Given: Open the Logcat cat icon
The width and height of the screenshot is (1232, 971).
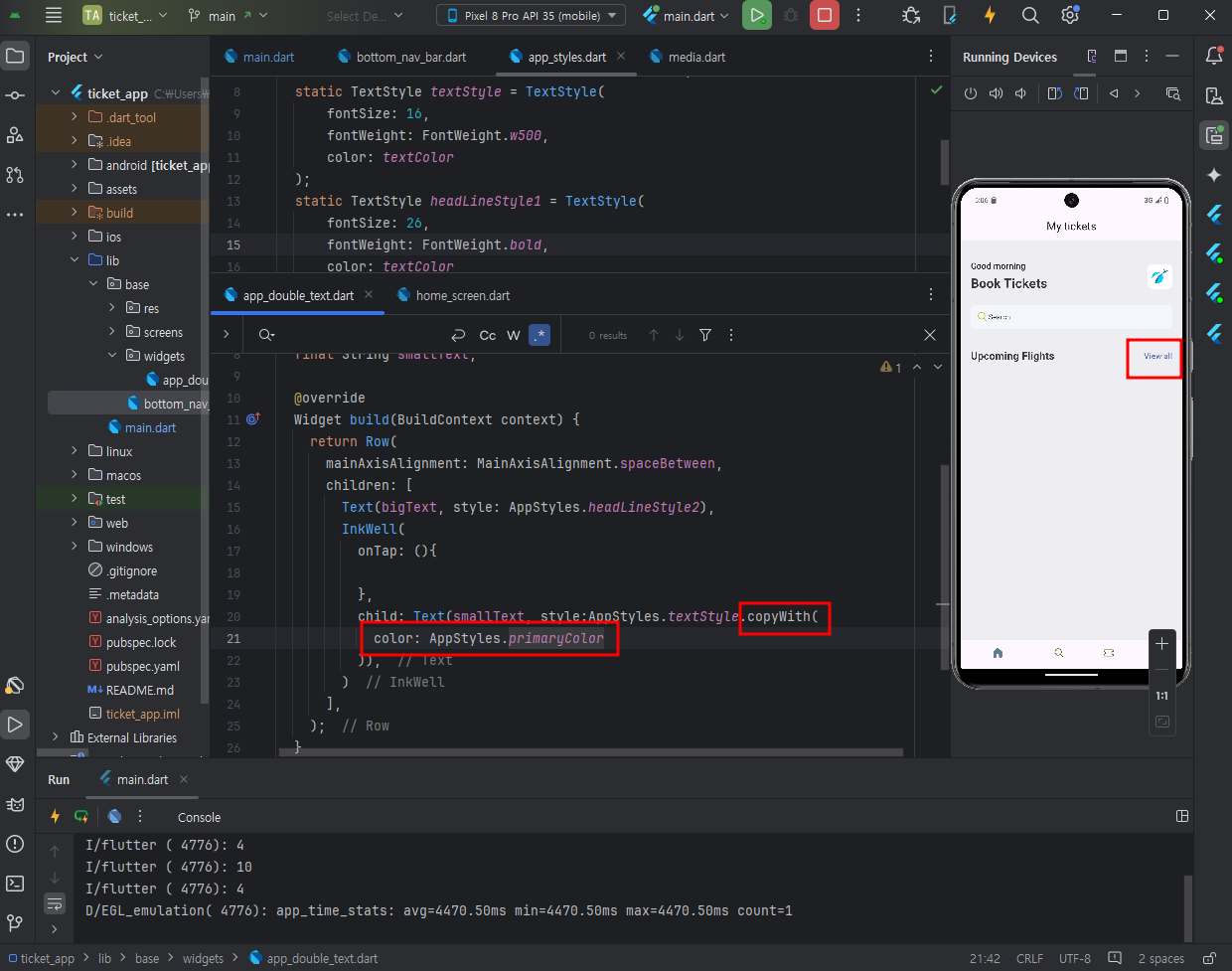Looking at the screenshot, I should click(15, 804).
